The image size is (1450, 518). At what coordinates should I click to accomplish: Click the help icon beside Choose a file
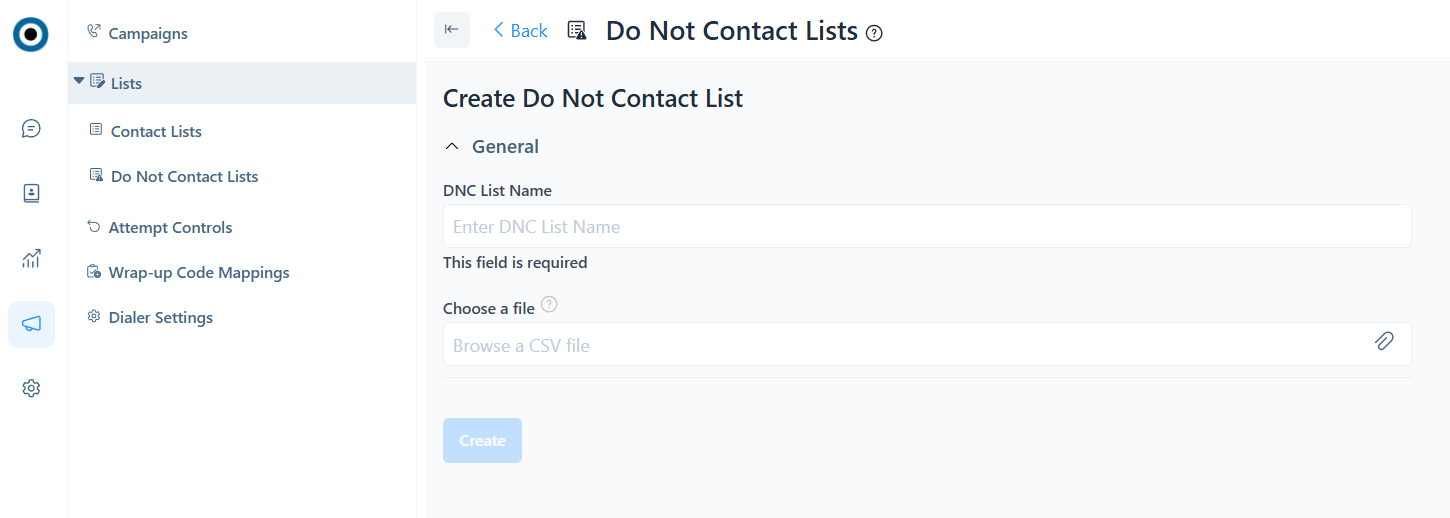549,305
